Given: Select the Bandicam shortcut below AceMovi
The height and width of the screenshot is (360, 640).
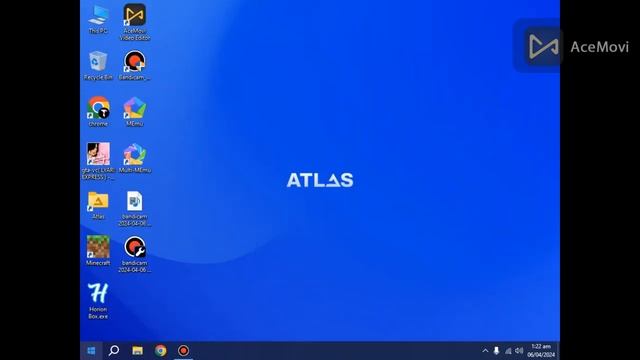Looking at the screenshot, I should point(135,65).
